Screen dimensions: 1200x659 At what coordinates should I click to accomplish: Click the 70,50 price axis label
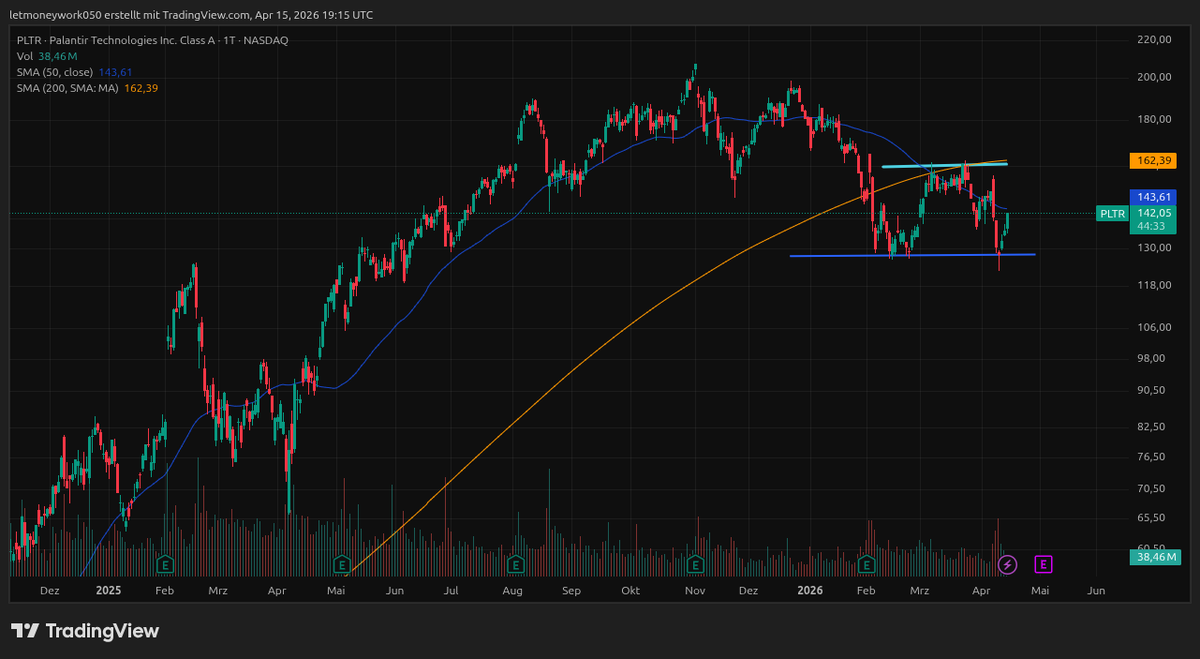click(1153, 489)
